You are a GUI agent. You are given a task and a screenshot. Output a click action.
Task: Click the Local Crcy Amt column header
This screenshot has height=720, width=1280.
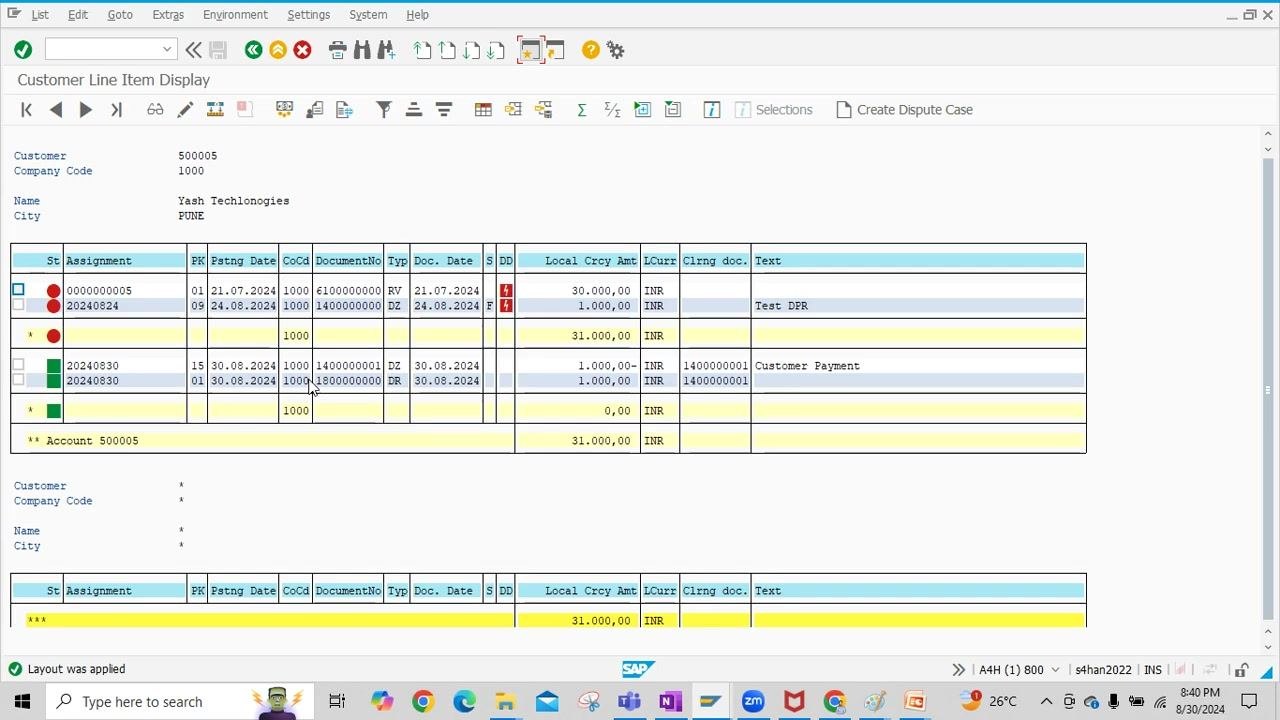point(578,261)
